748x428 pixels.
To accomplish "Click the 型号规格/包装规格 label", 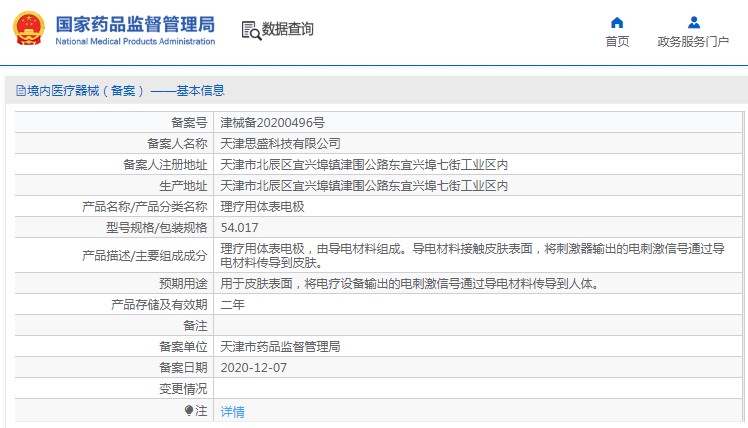I will [156, 228].
